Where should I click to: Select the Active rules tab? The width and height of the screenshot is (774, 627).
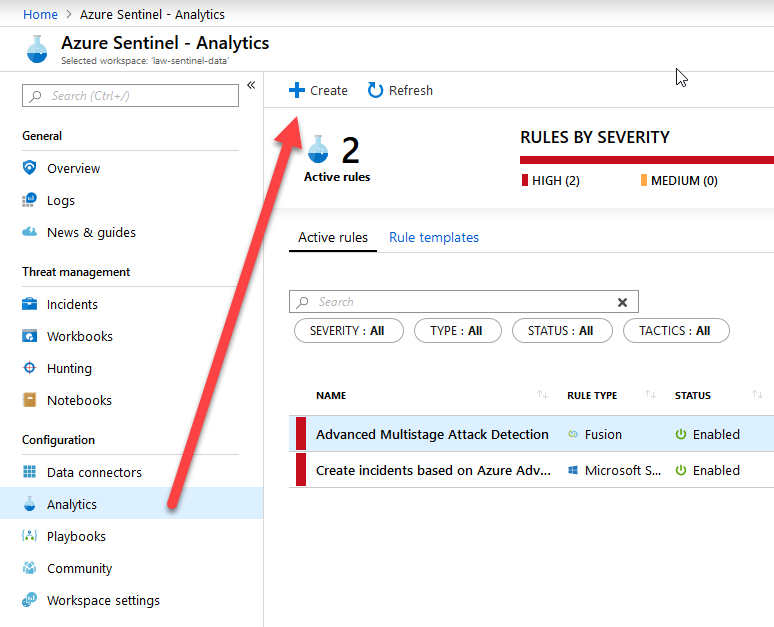point(333,237)
